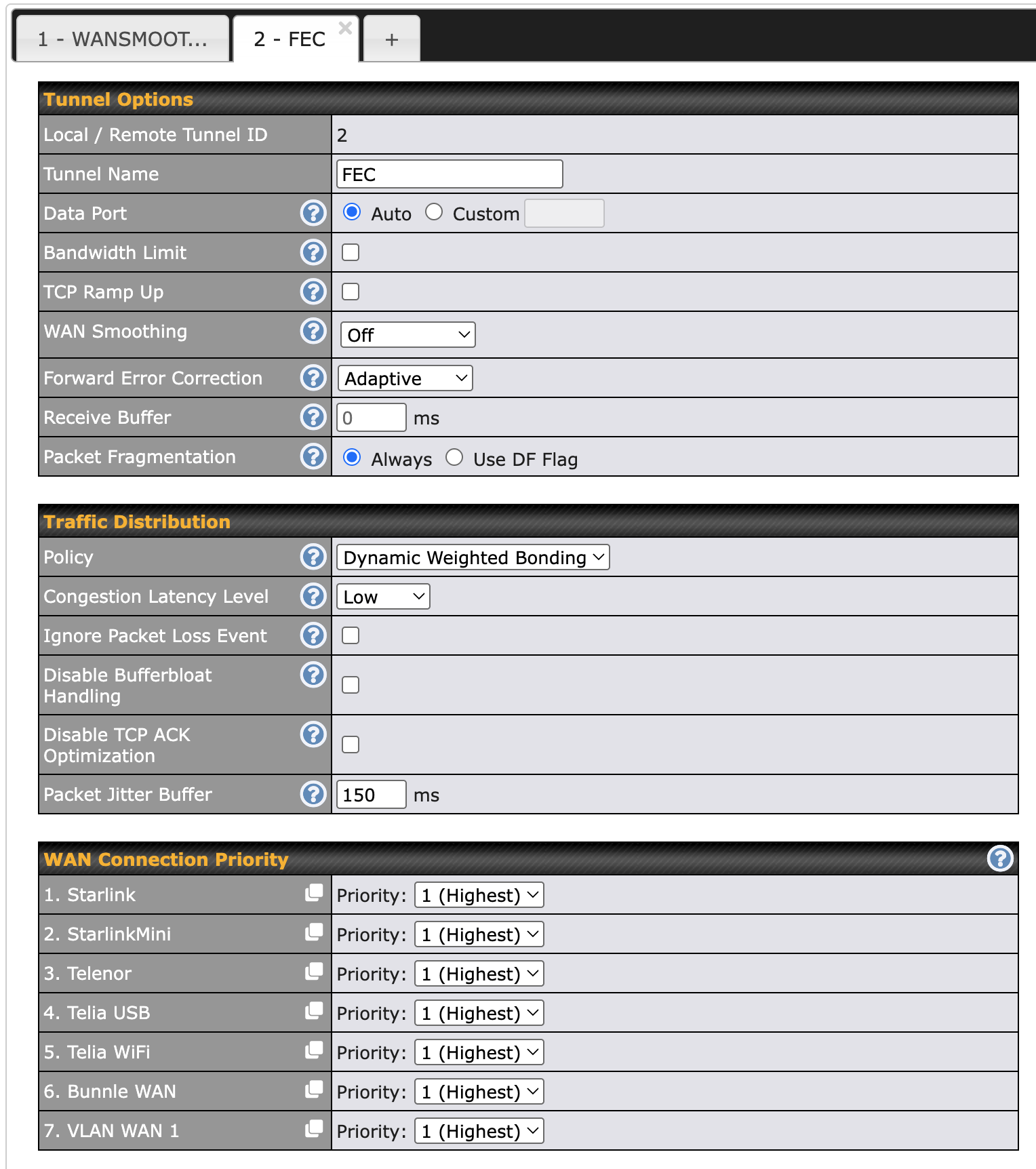
Task: Show help for Congestion Latency Level
Action: click(313, 596)
